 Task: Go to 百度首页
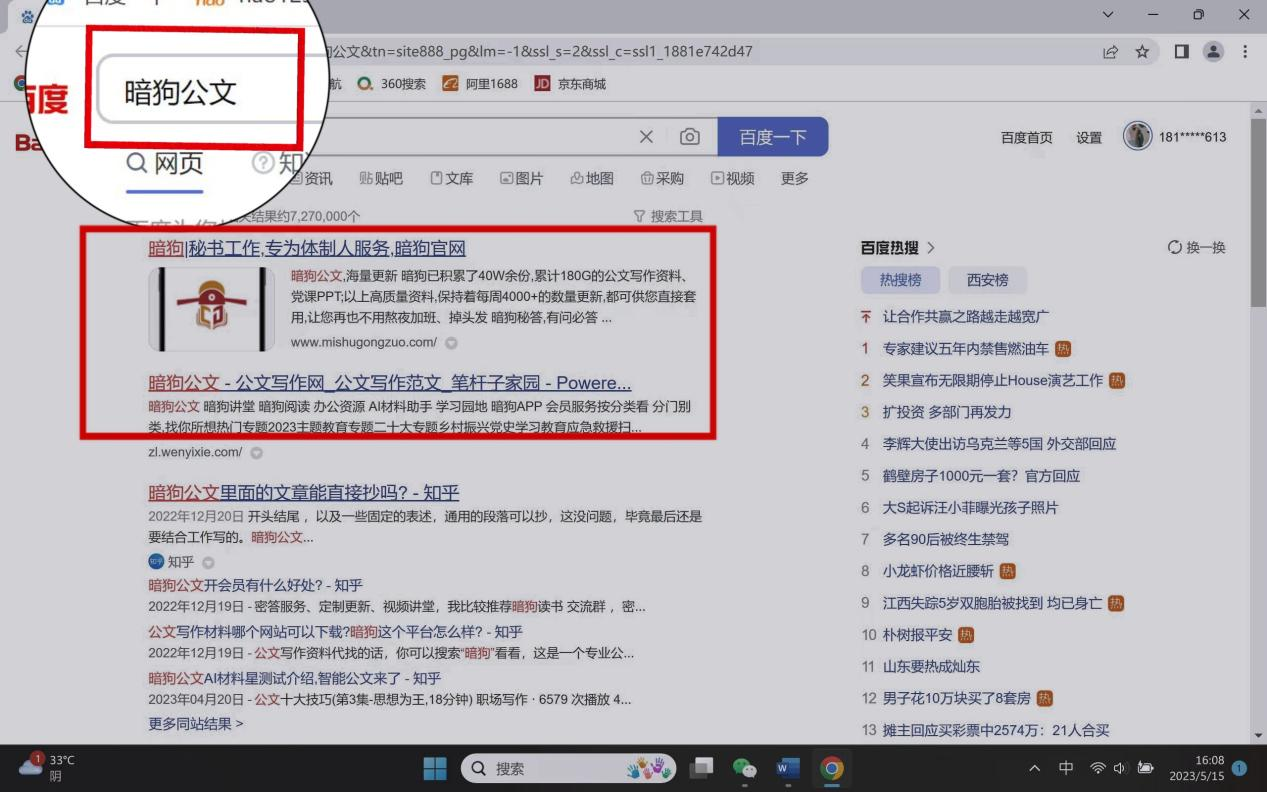coord(1027,138)
